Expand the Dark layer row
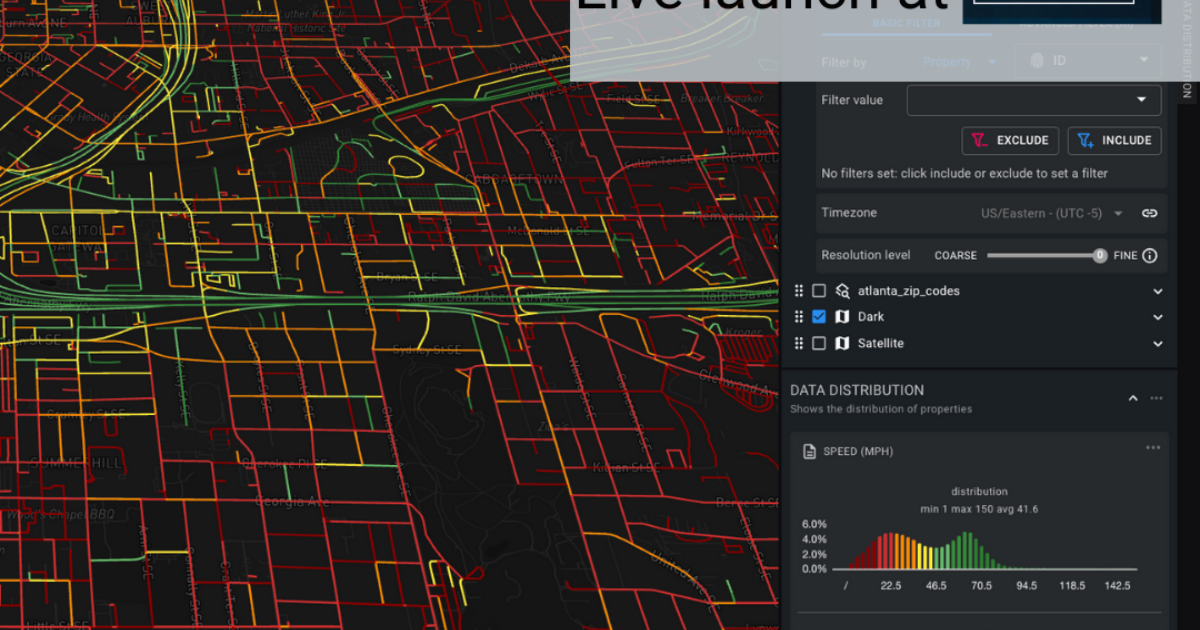This screenshot has width=1200, height=630. point(1158,316)
